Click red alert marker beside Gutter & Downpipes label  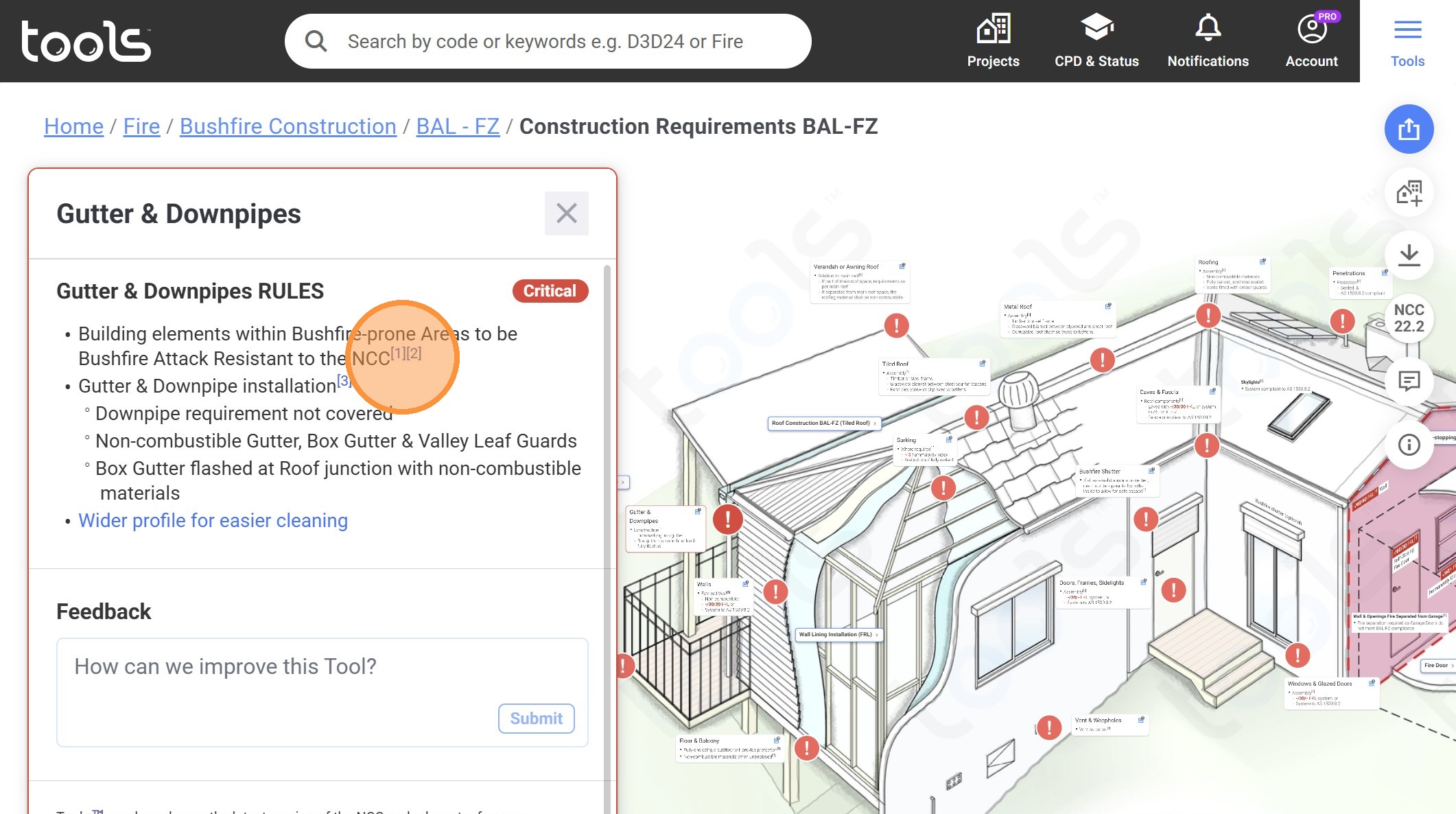[727, 519]
